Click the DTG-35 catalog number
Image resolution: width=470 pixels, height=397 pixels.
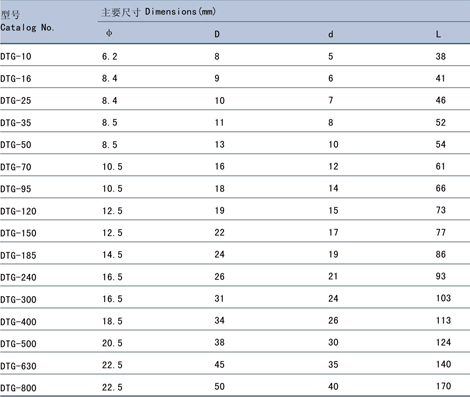click(16, 123)
